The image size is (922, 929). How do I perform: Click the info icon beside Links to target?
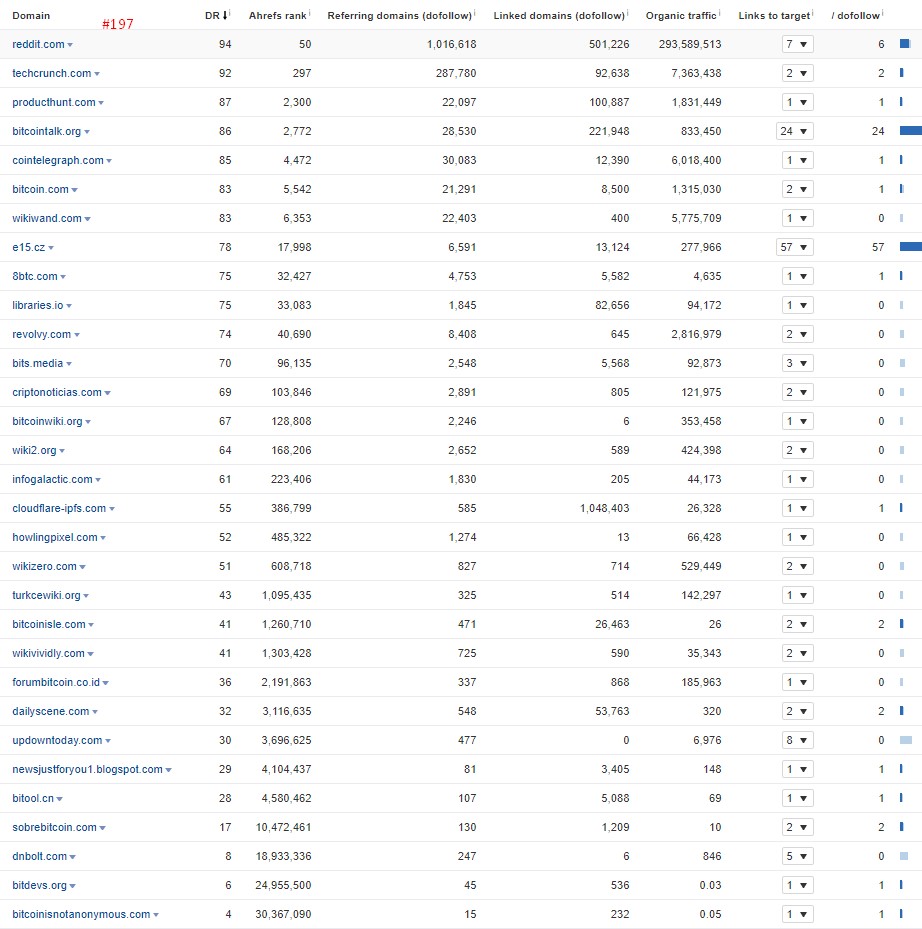(x=812, y=12)
